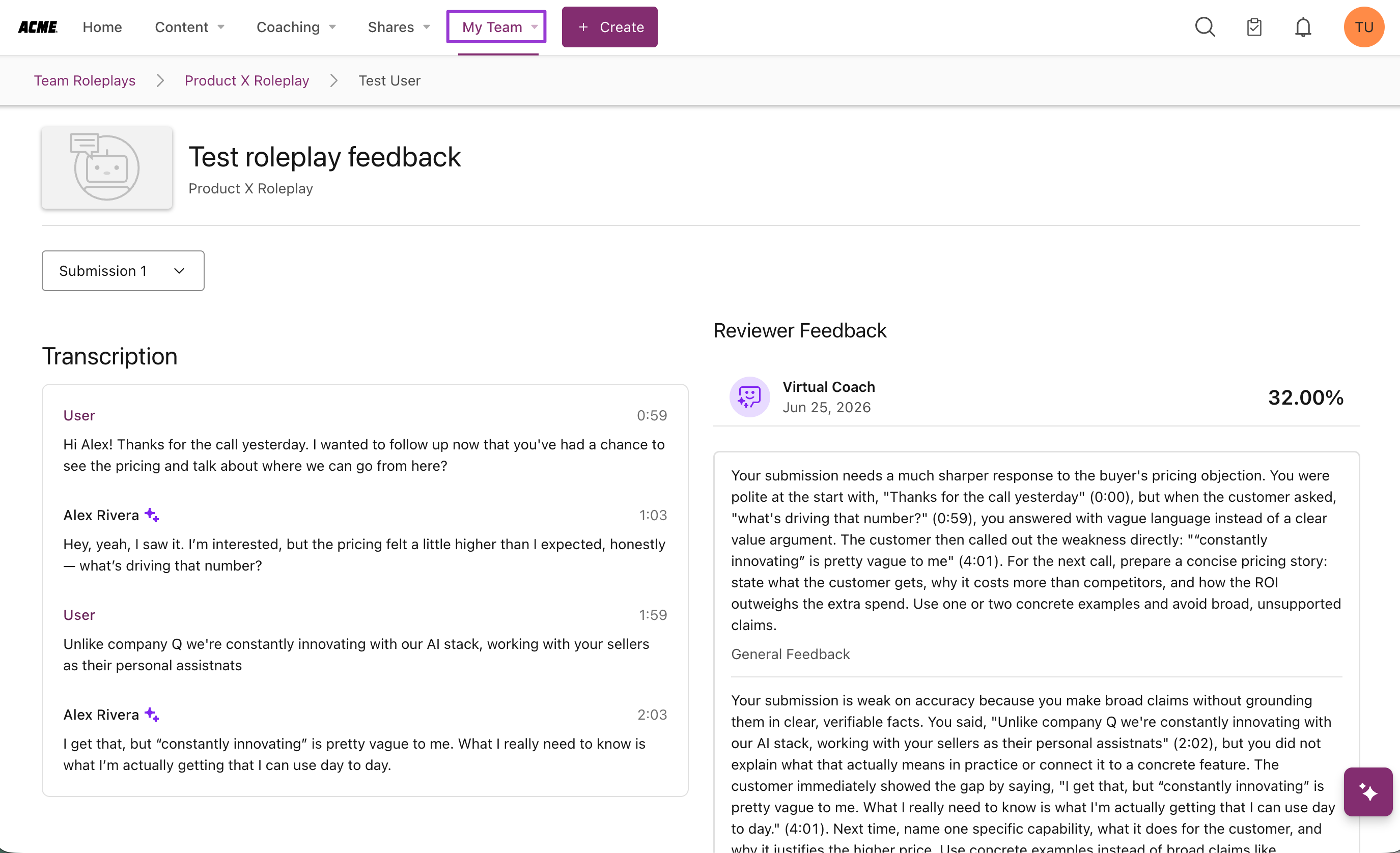Click transcript line starting 'I get that, but'
Screen dimensions: 1400x853
pyautogui.click(x=354, y=754)
